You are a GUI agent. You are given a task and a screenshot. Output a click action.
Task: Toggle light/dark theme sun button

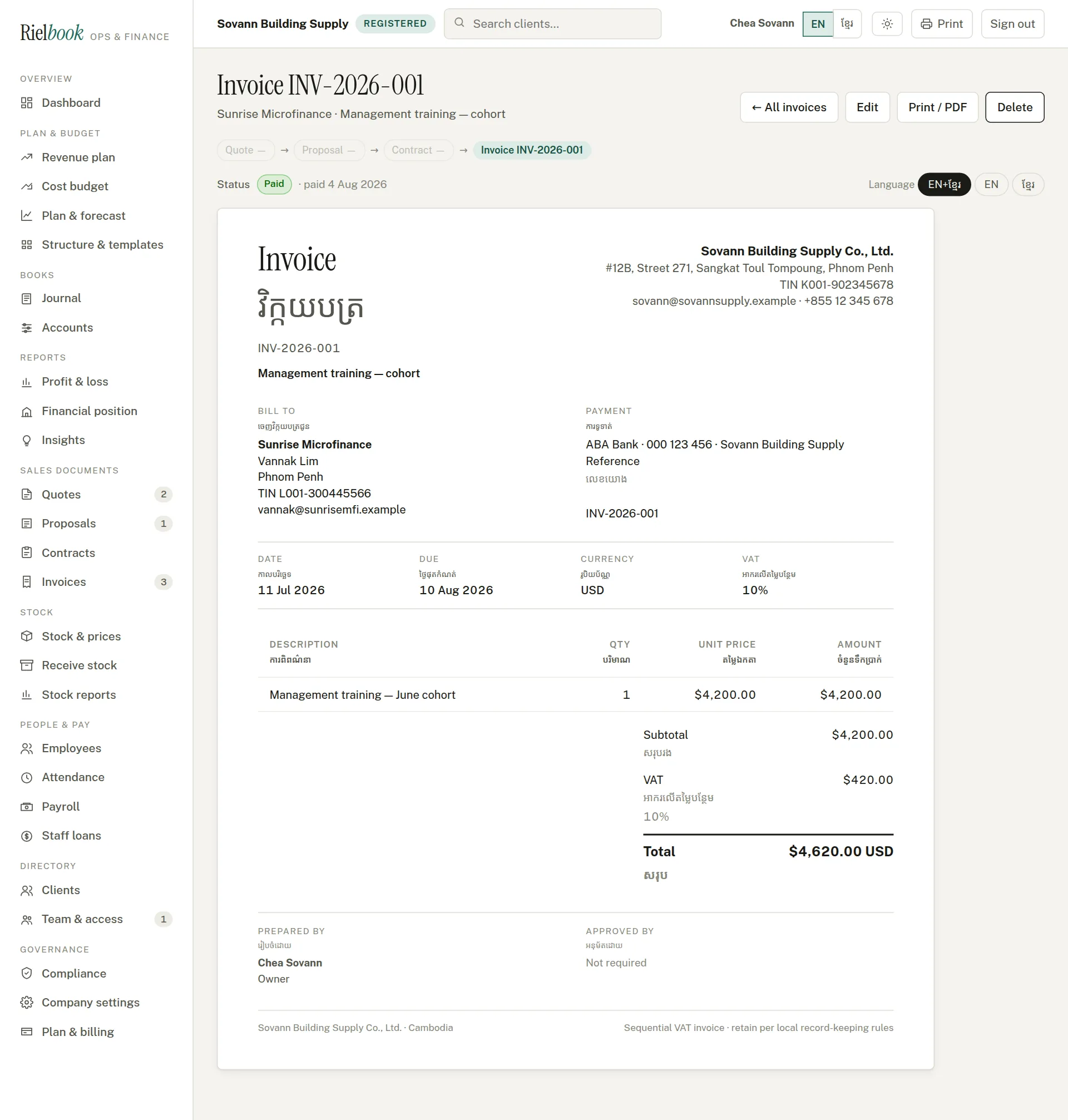(x=887, y=24)
